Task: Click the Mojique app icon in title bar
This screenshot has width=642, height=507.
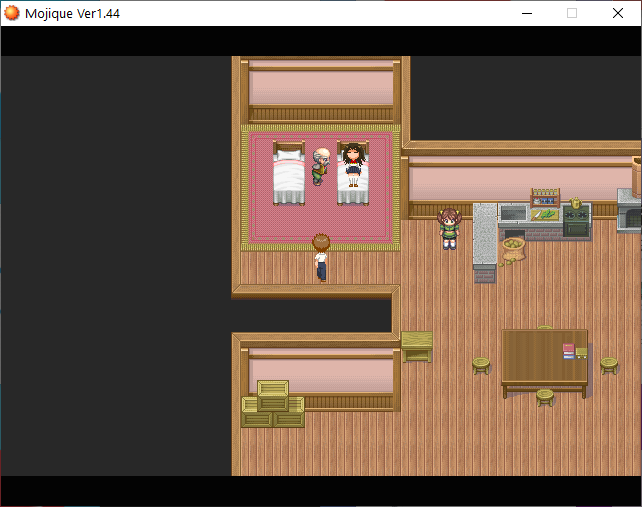Action: click(13, 13)
